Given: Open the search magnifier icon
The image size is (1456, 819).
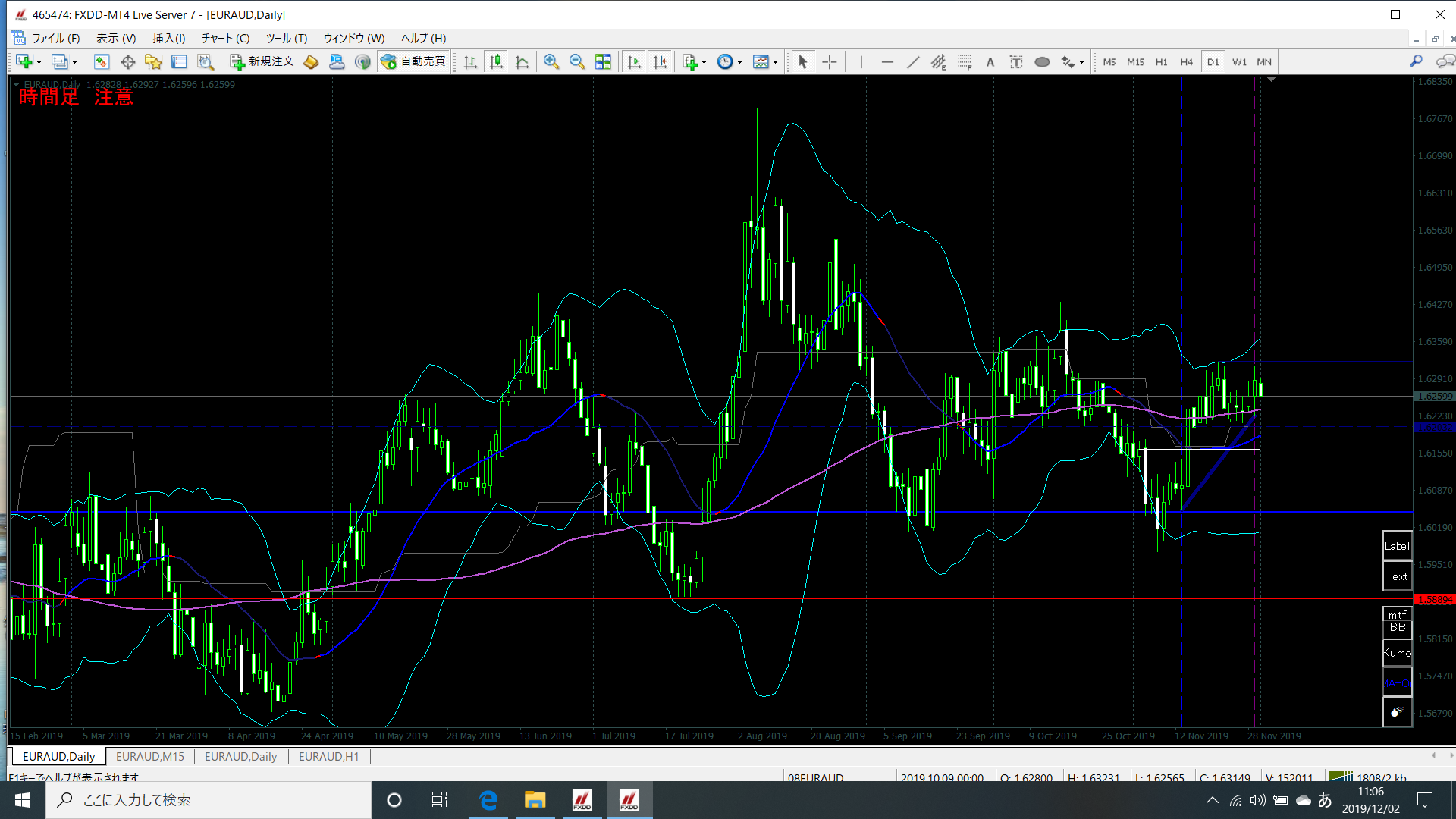Looking at the screenshot, I should (1416, 61).
